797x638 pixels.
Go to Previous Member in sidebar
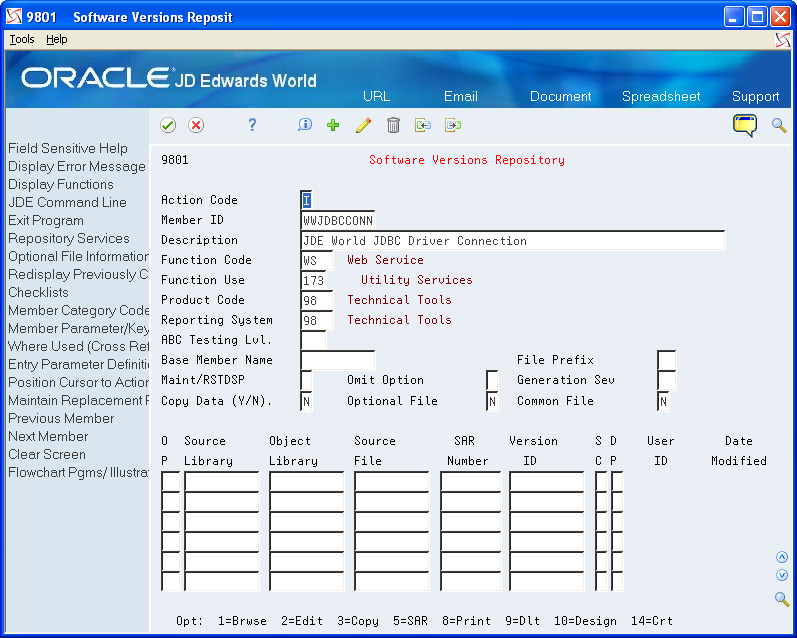point(61,418)
